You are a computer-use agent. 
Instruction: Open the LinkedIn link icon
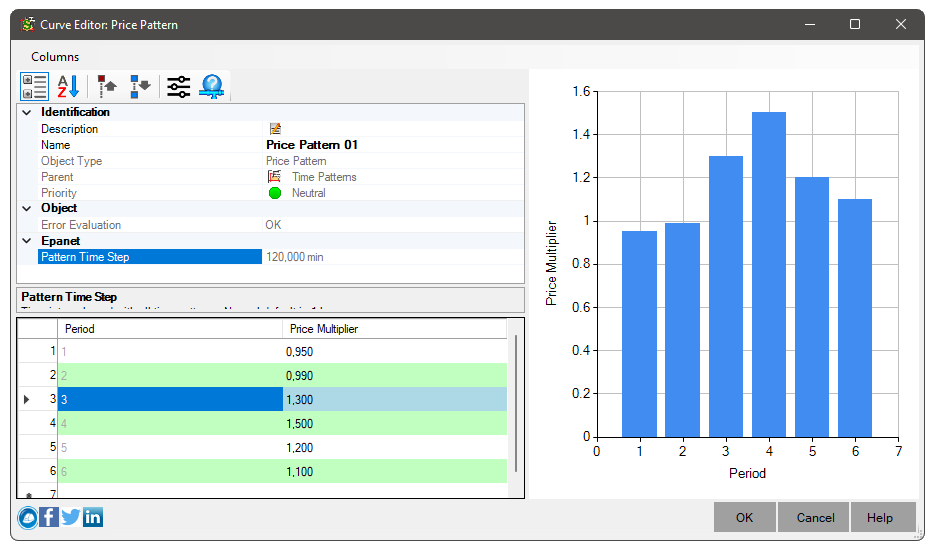click(93, 517)
